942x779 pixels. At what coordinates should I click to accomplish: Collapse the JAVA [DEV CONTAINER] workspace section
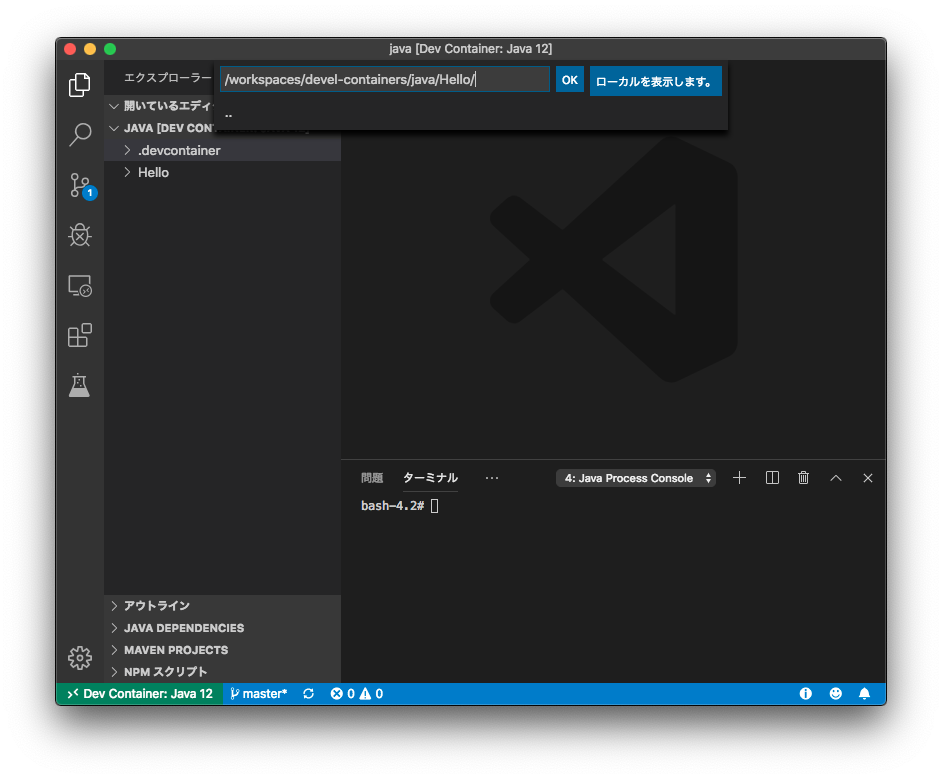(x=161, y=128)
